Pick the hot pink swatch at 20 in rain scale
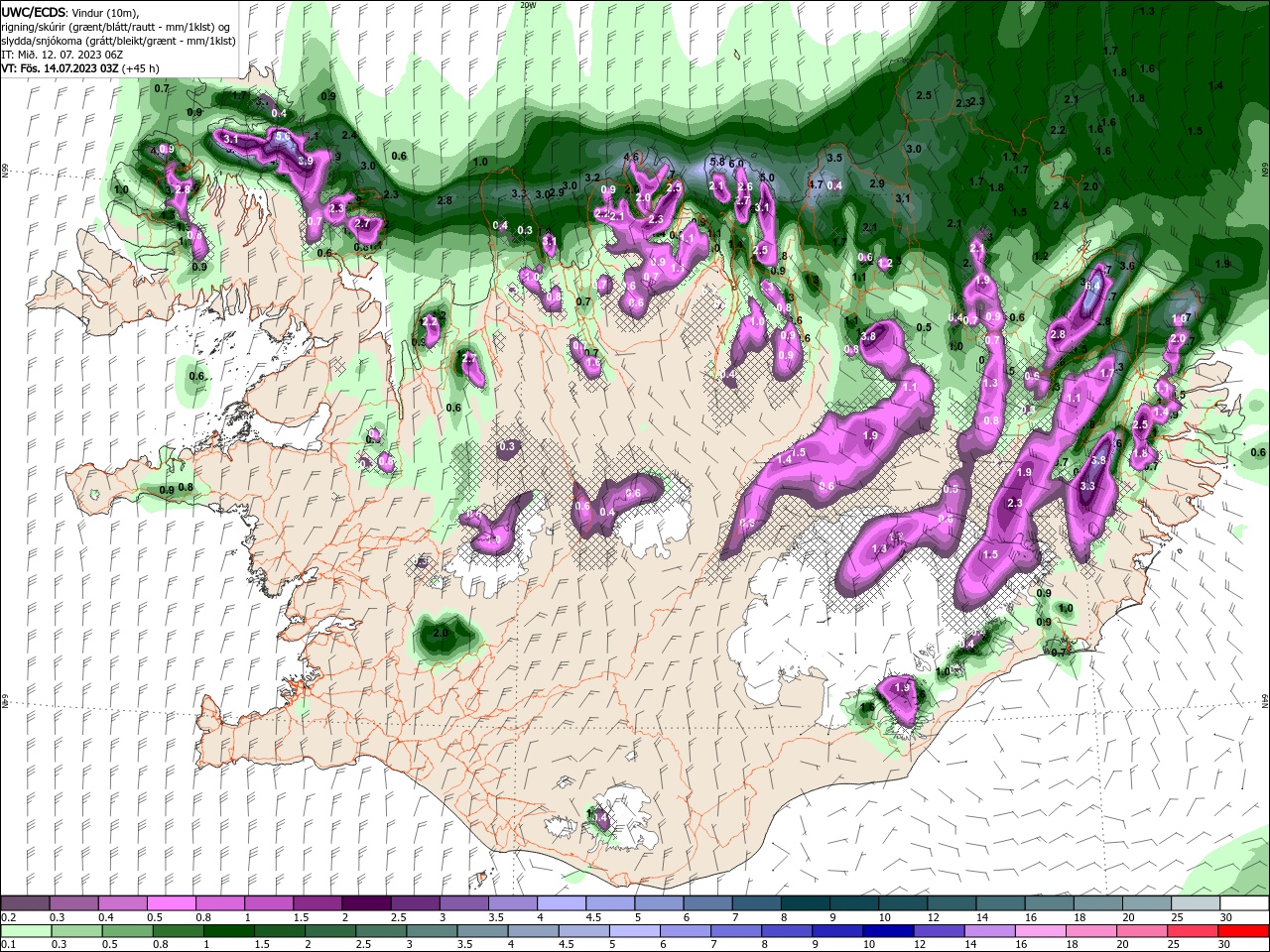The width and height of the screenshot is (1270, 952). pos(1141,932)
